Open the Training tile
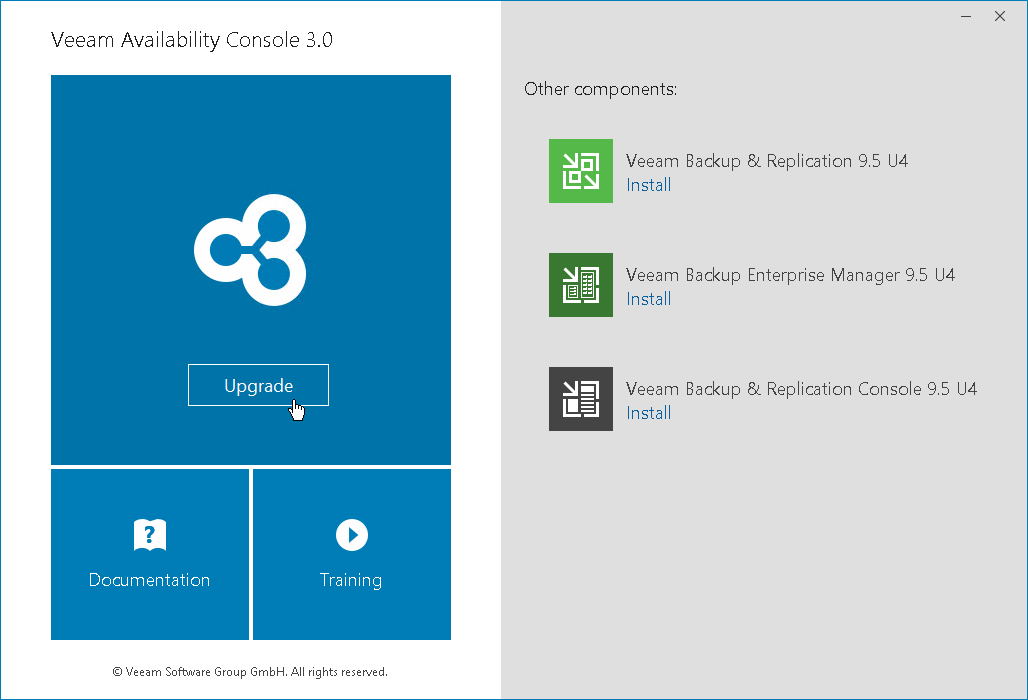The image size is (1028, 700). point(352,554)
